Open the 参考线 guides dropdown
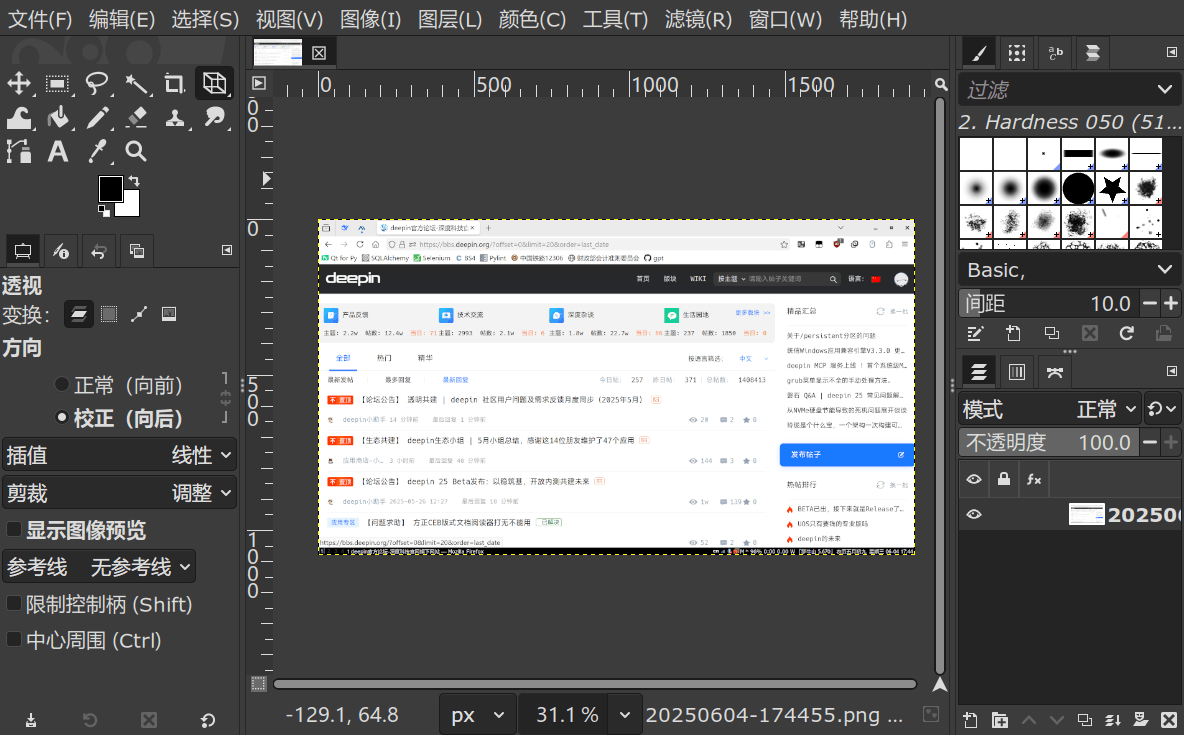The width and height of the screenshot is (1184, 735). (99, 566)
